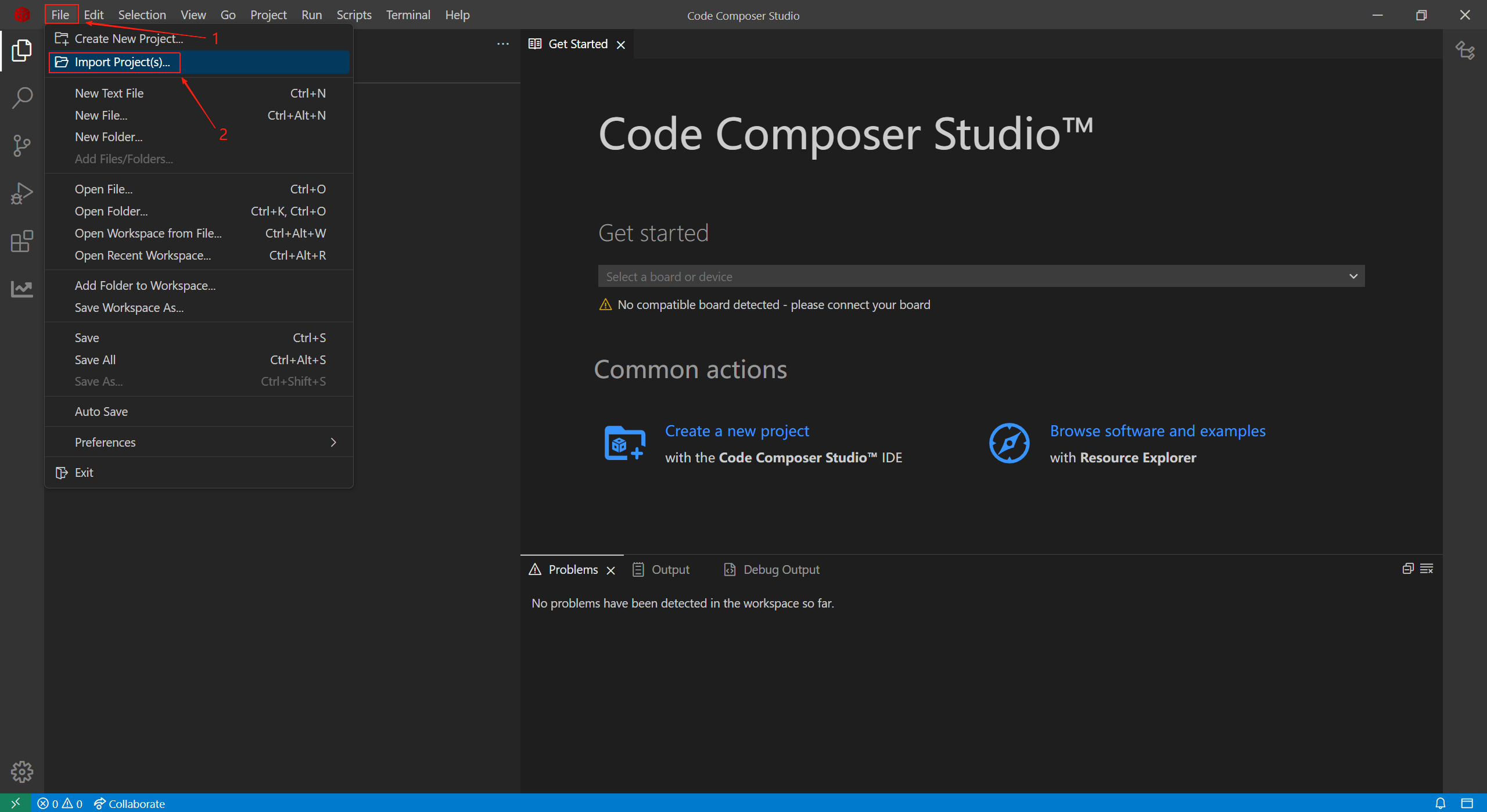1487x812 pixels.
Task: Close the Get Started tab
Action: click(621, 45)
